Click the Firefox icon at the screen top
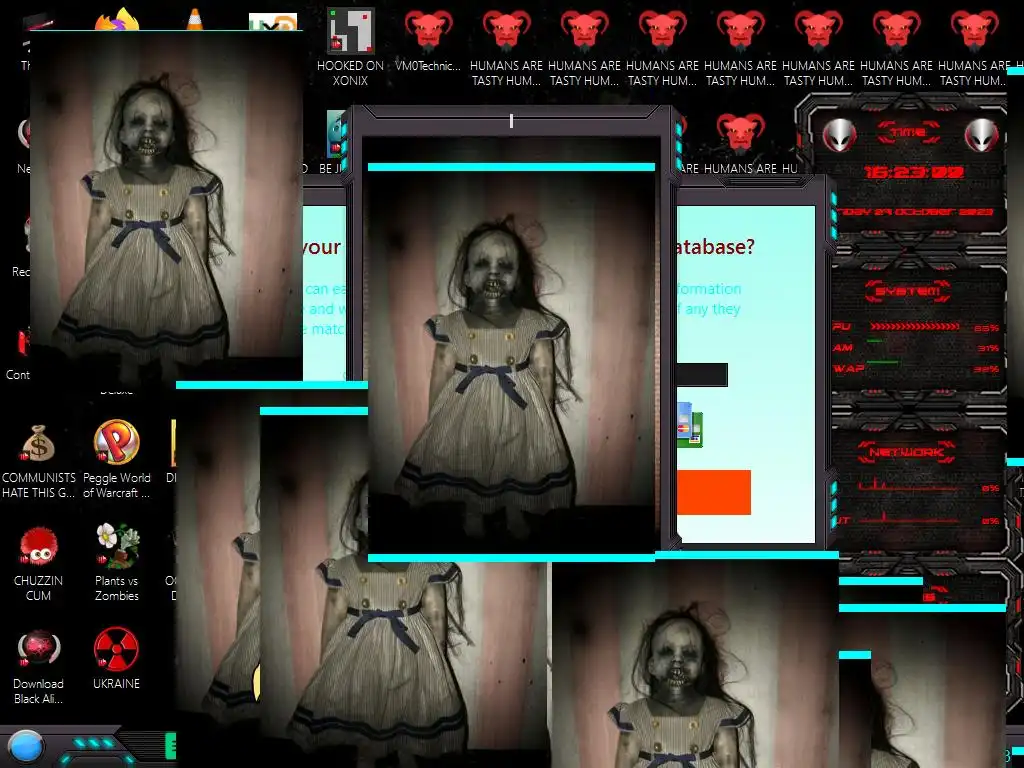 point(118,19)
